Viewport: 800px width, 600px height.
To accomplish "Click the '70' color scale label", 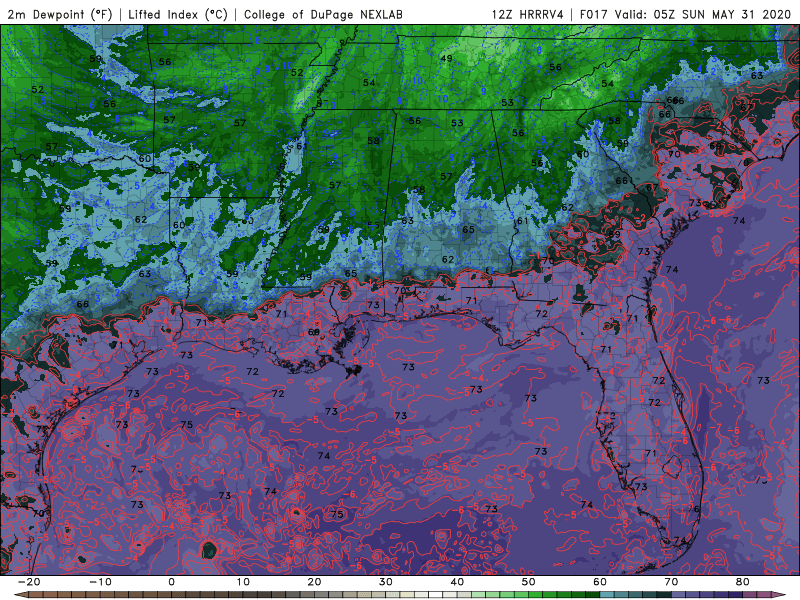I will pos(671,582).
